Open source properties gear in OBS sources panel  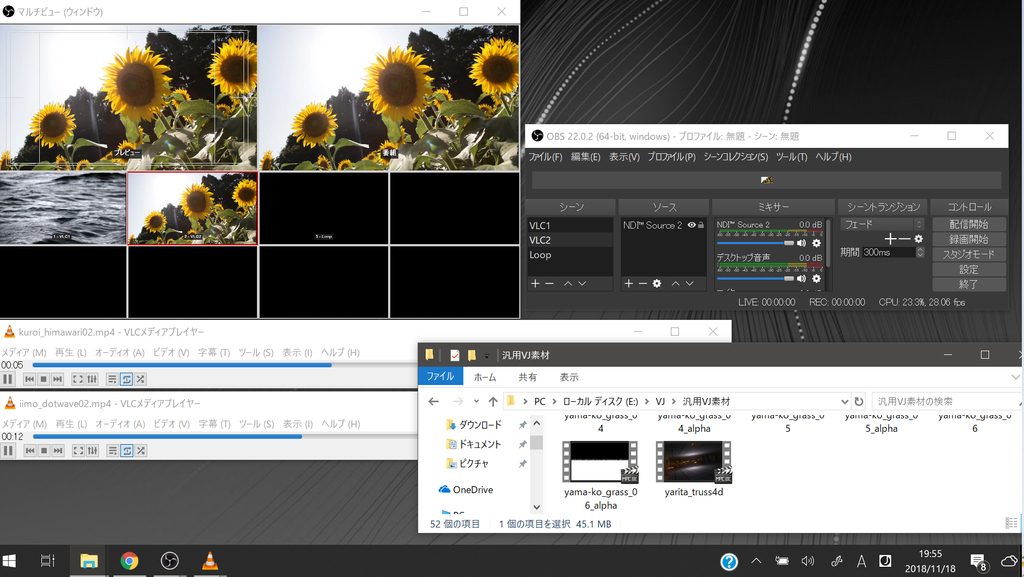click(657, 283)
